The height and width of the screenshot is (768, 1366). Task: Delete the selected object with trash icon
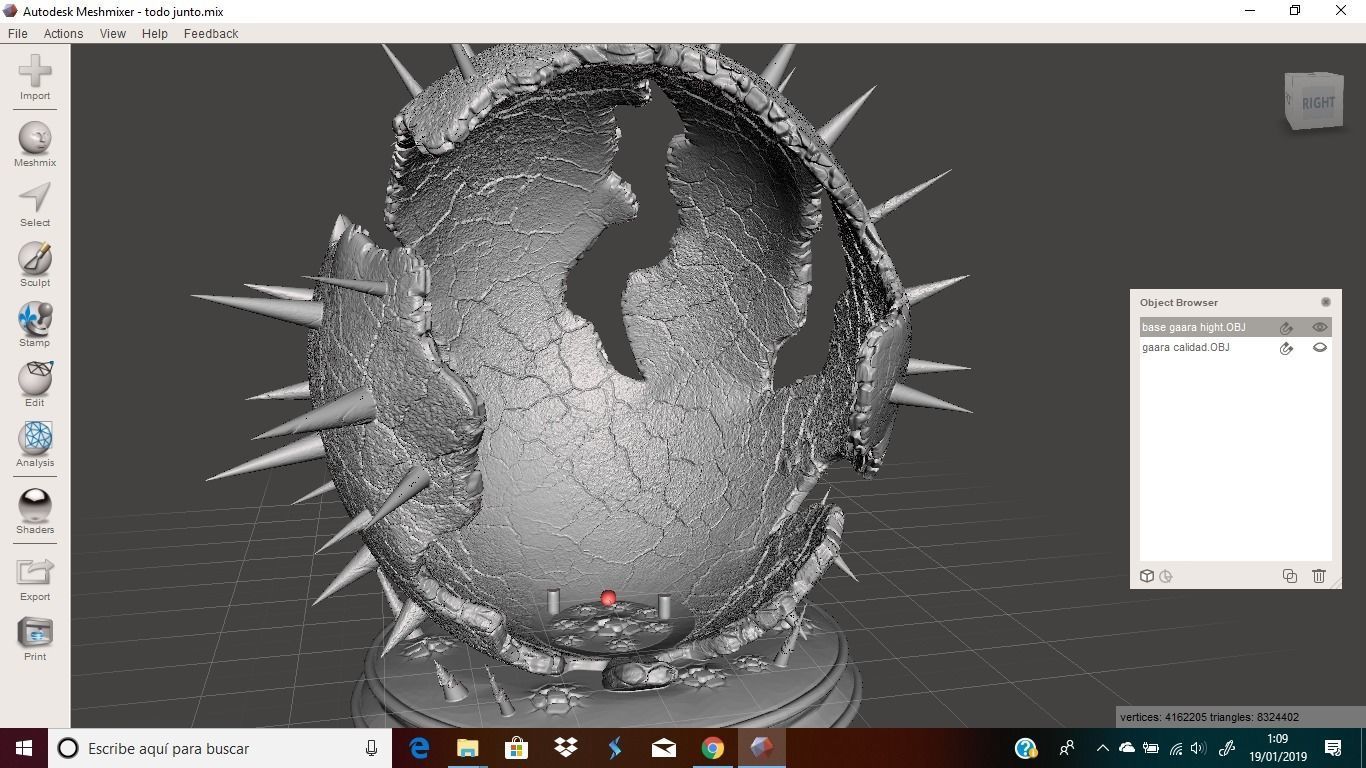[1319, 576]
